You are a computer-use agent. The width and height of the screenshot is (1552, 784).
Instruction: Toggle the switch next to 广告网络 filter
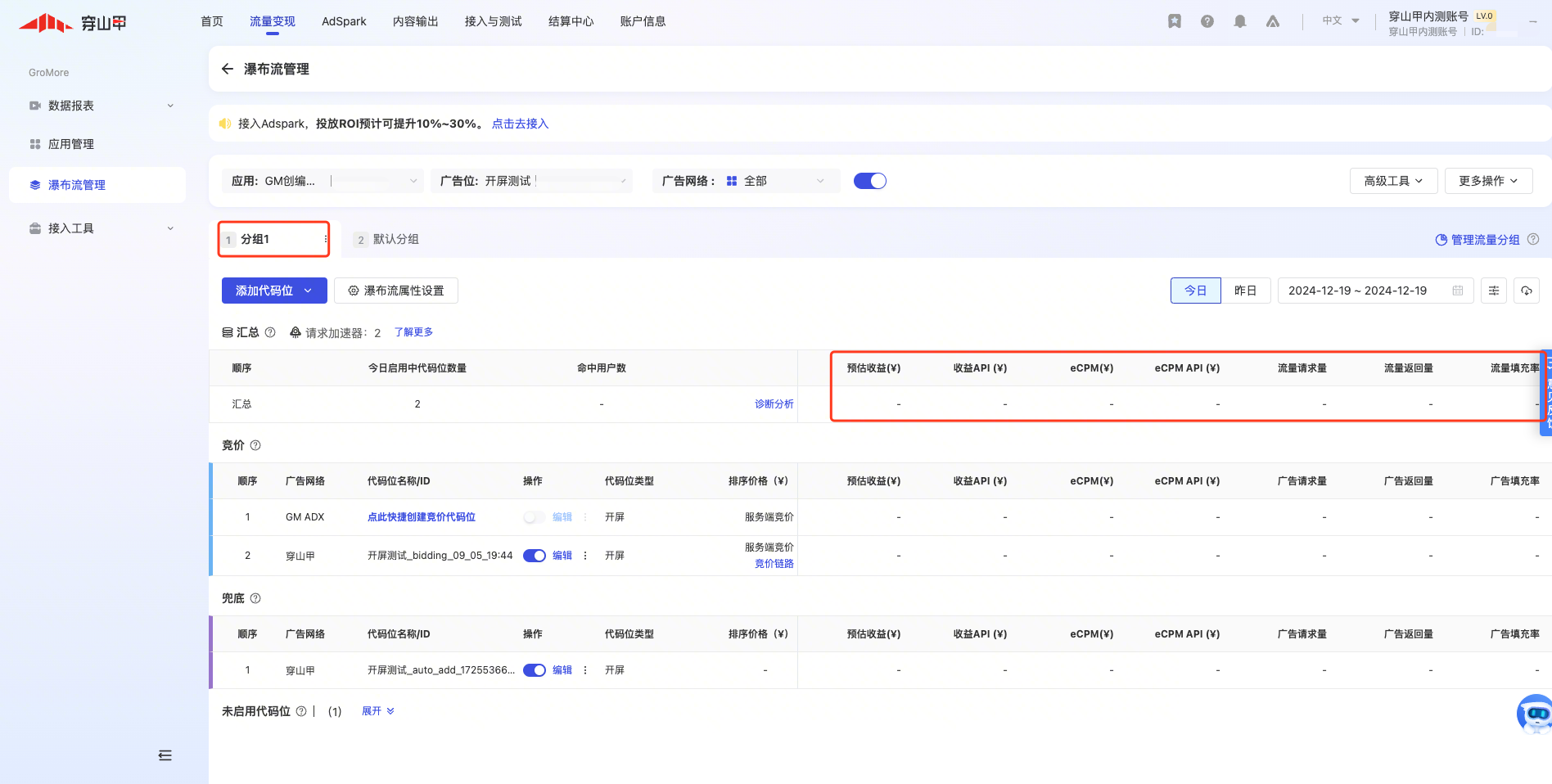pos(869,181)
